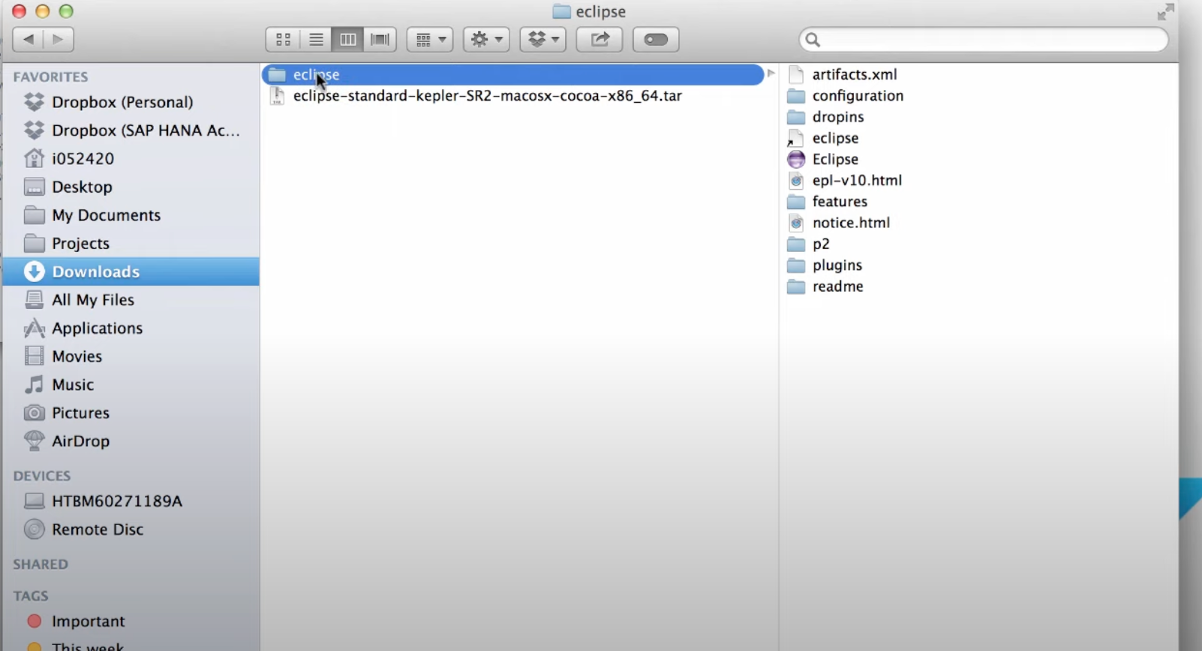This screenshot has width=1202, height=652.
Task: Open the plugins folder
Action: (x=836, y=265)
